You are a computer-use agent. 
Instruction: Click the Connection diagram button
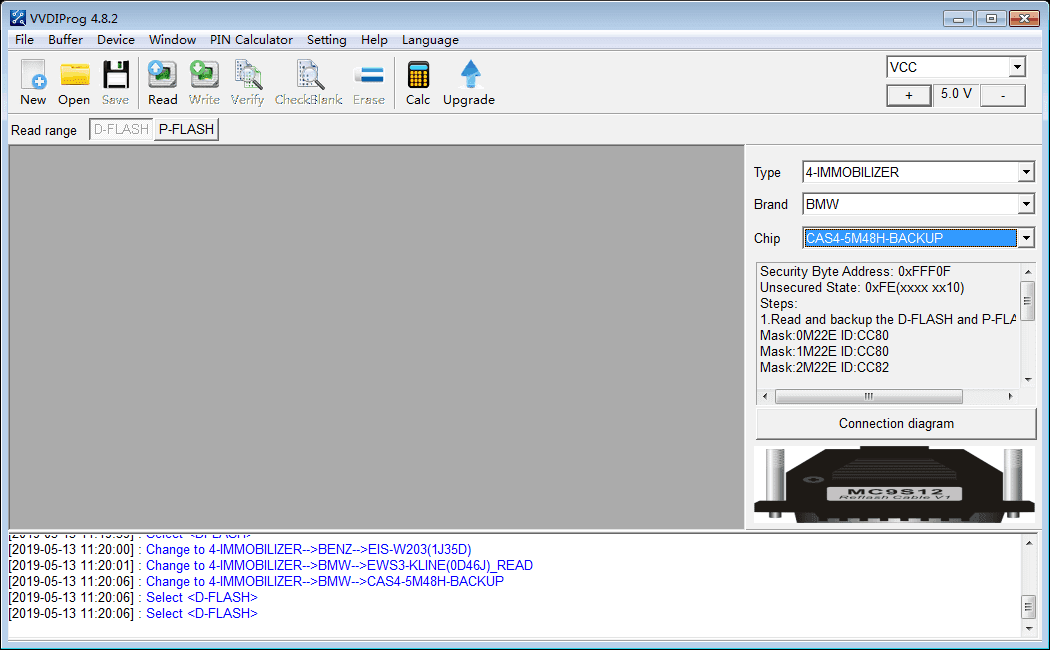pyautogui.click(x=896, y=424)
